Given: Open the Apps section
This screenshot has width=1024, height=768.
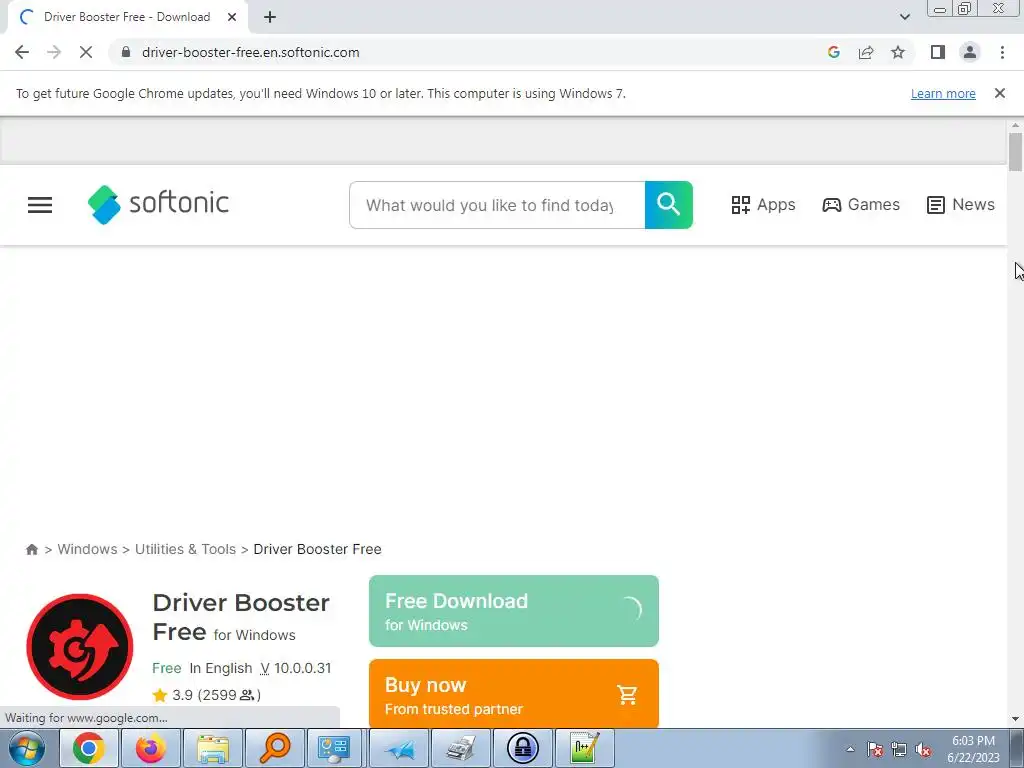Looking at the screenshot, I should coord(763,204).
